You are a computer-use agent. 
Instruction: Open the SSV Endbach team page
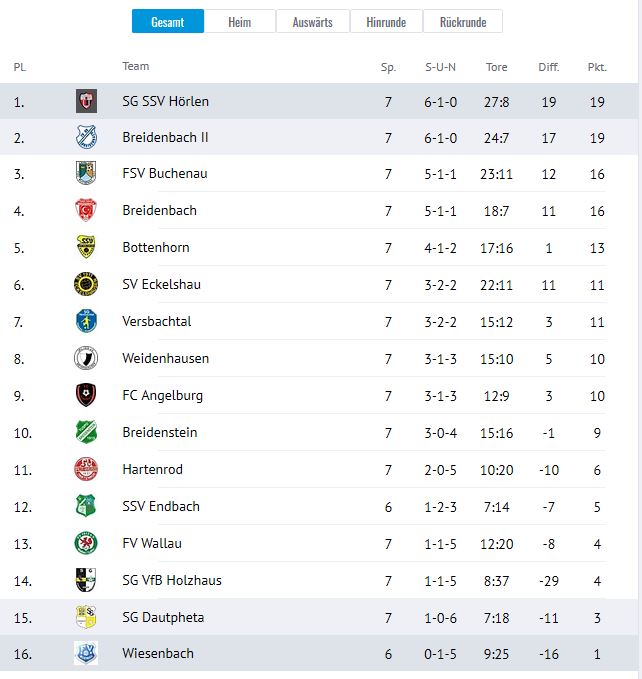(x=161, y=506)
